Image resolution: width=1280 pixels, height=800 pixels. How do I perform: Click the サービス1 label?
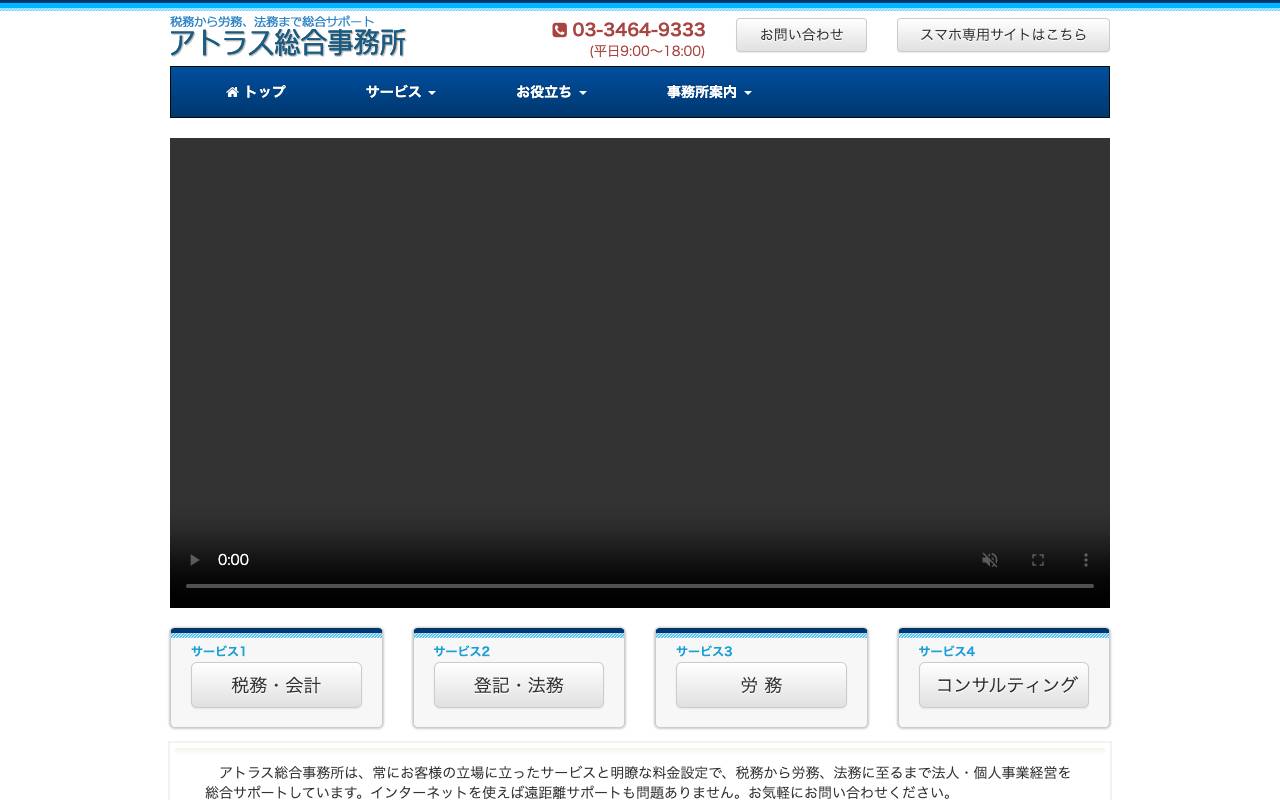(218, 651)
